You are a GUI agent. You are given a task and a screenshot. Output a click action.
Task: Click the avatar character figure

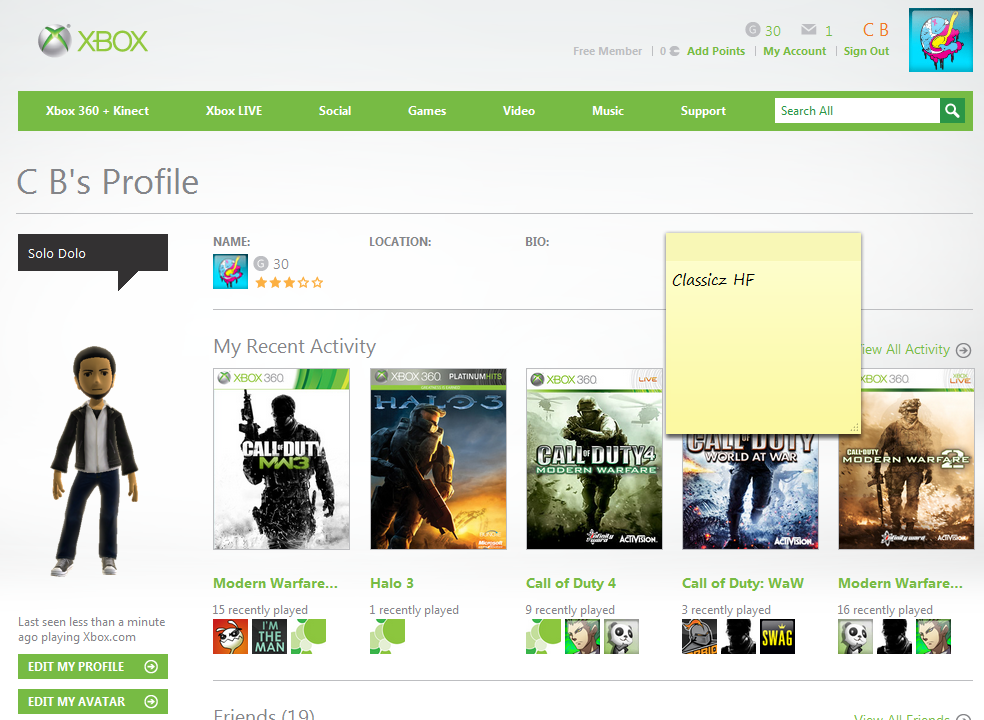(95, 460)
